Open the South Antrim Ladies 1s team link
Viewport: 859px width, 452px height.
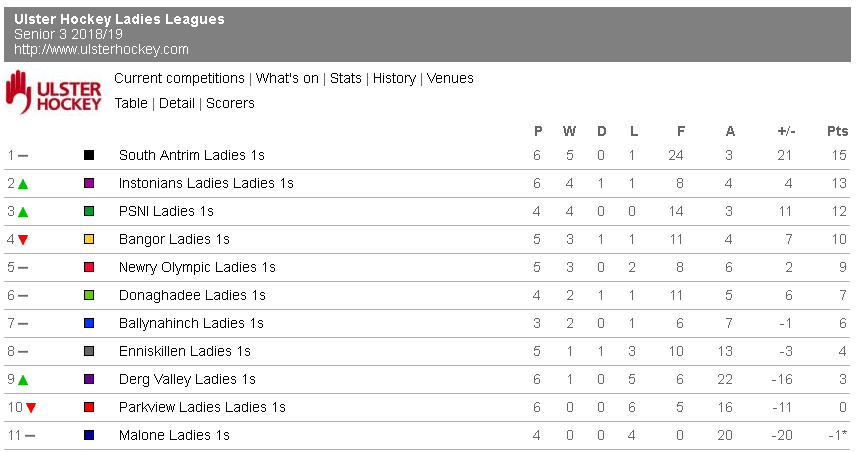(x=192, y=155)
